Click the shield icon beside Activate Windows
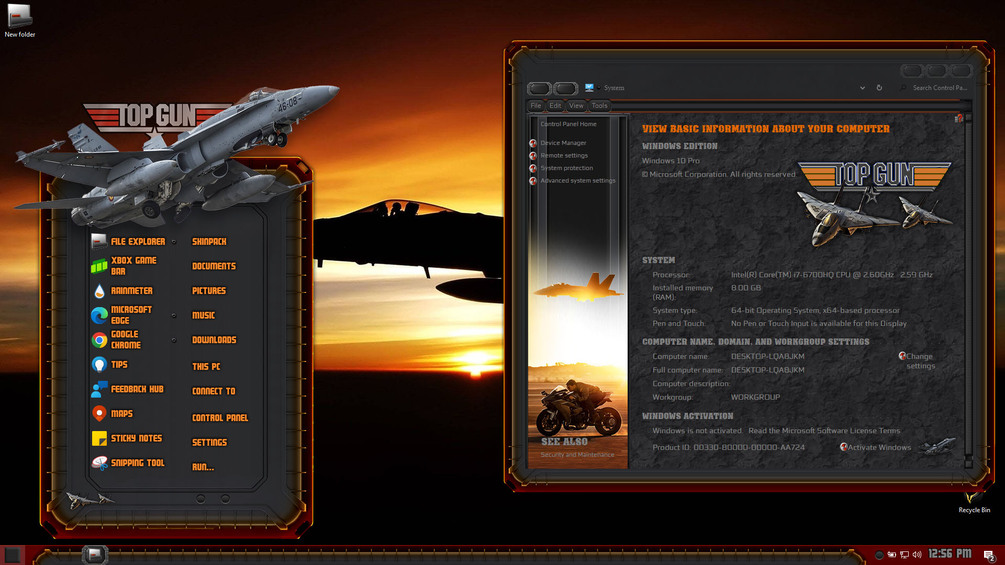Viewport: 1005px width, 565px height. (843, 447)
